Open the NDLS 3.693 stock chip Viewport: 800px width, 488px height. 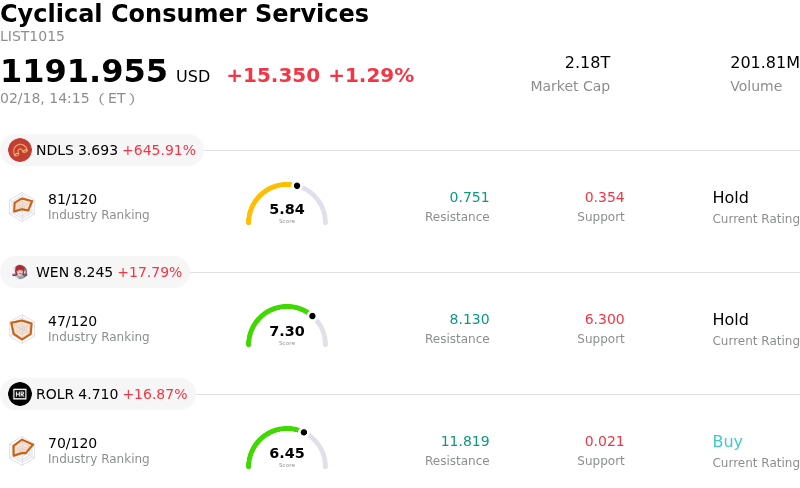pos(102,150)
